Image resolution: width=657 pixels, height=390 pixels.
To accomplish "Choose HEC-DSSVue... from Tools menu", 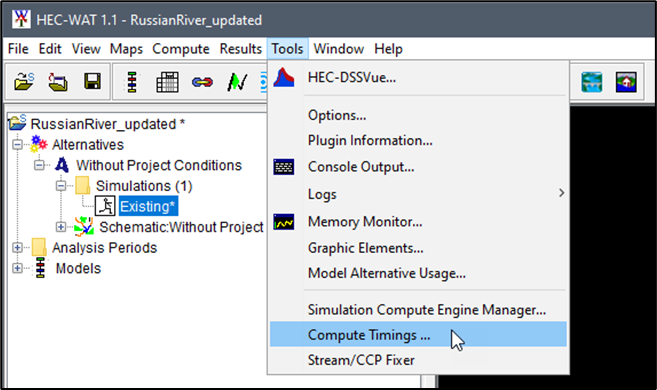I will pos(418,77).
